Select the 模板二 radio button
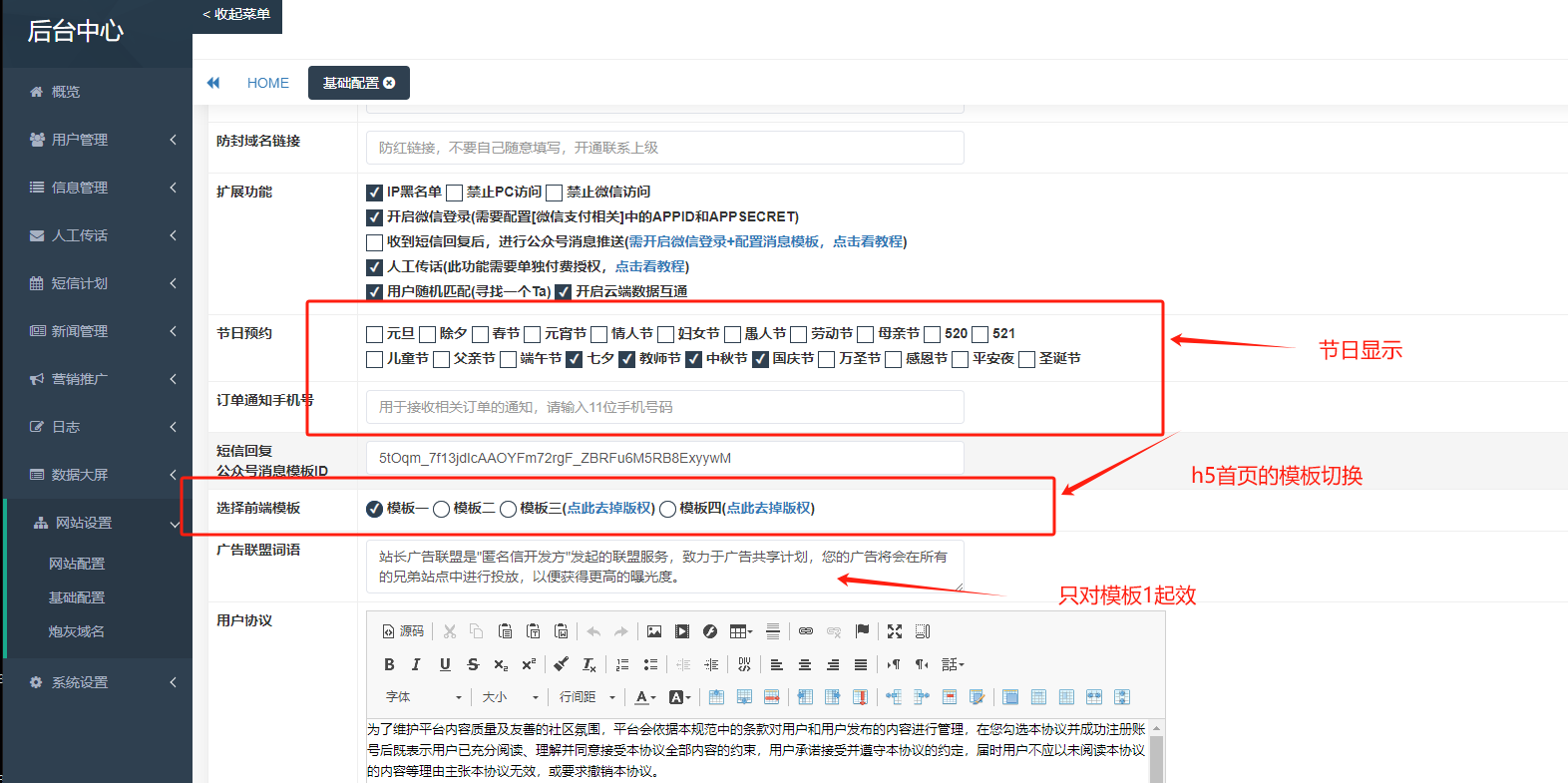The image size is (1568, 783). 442,509
